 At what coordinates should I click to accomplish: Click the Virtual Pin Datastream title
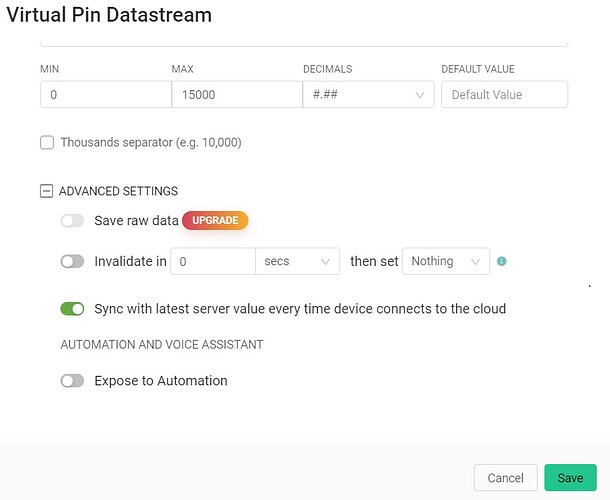click(109, 16)
